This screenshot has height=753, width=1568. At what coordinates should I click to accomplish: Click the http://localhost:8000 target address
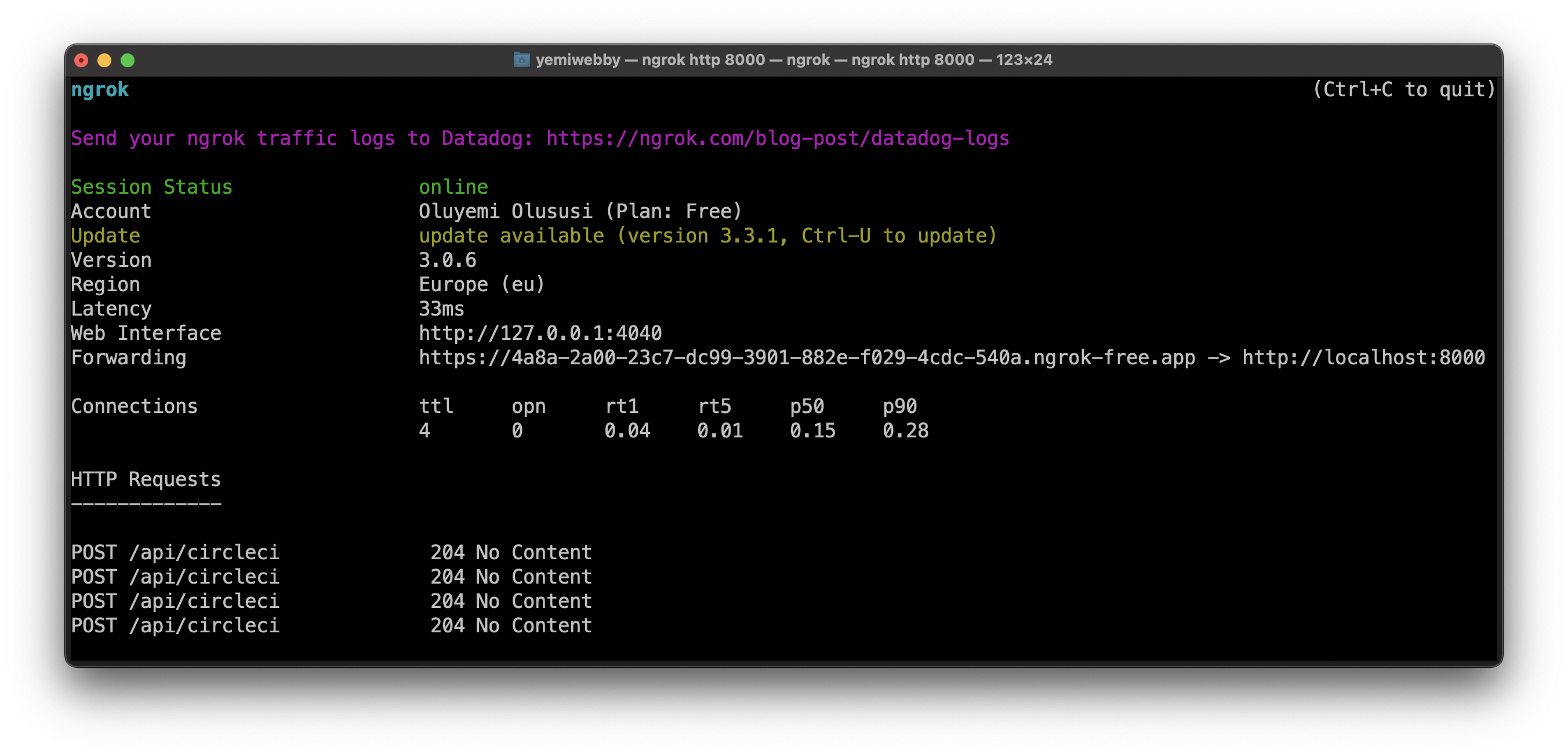point(1363,357)
